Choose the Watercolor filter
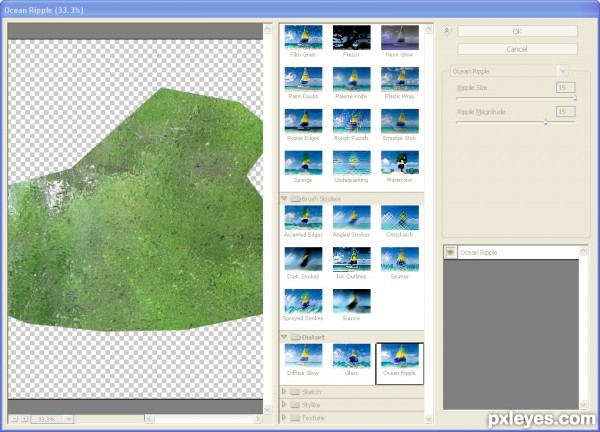The image size is (600, 432). 399,163
